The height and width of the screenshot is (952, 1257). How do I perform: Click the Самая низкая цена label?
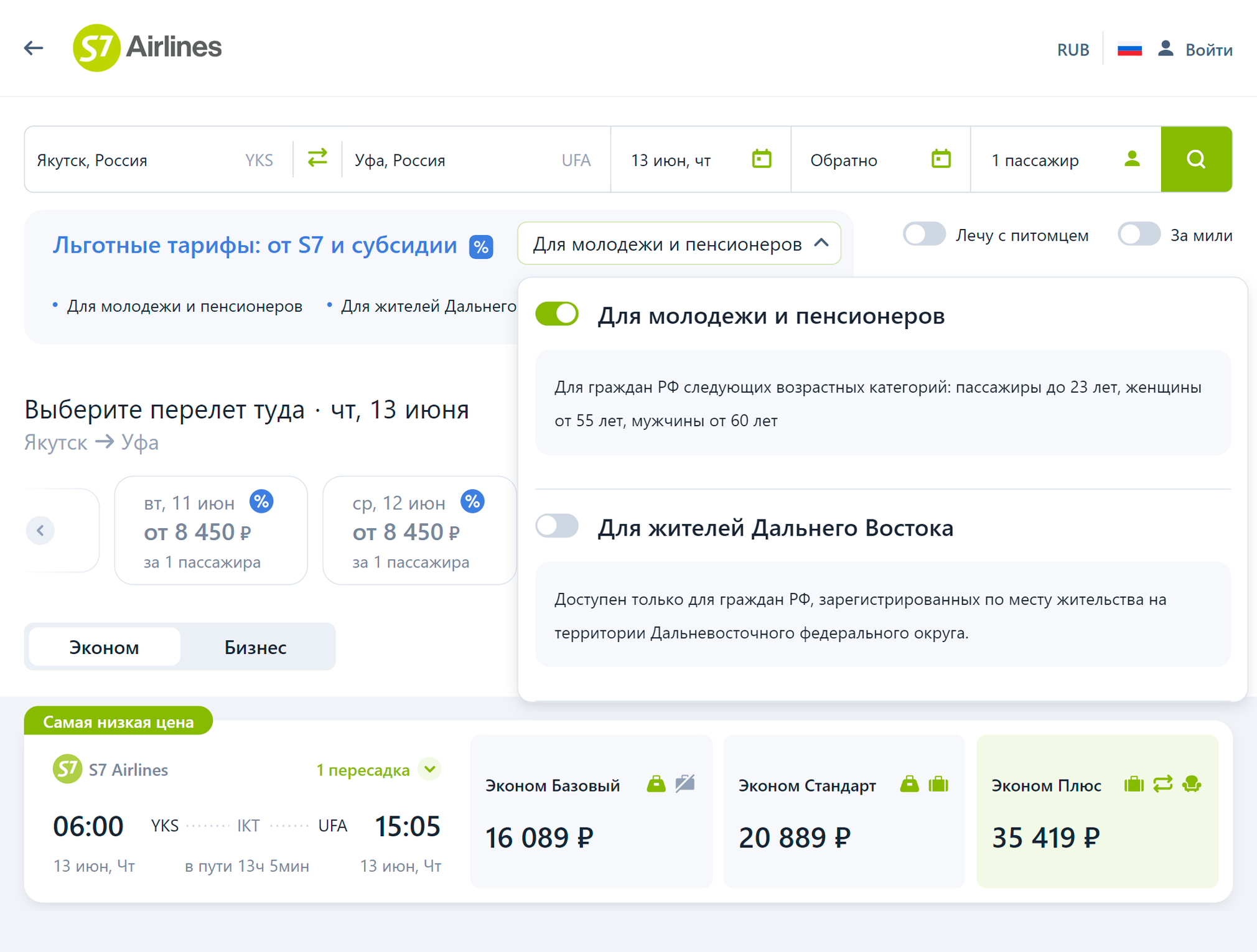click(118, 721)
